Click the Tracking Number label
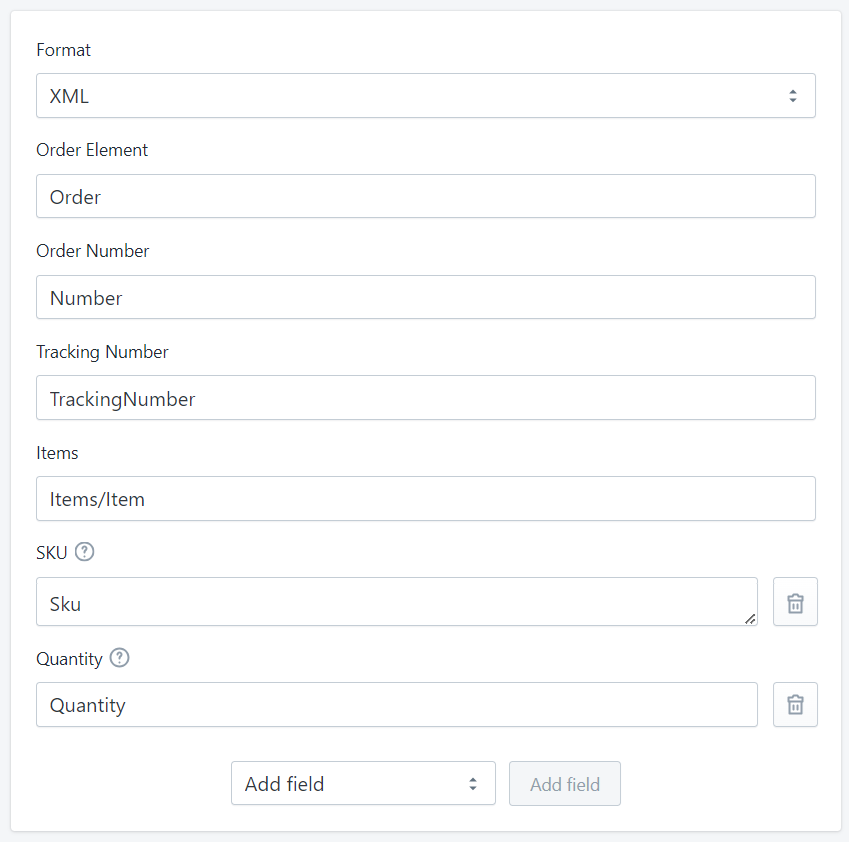The width and height of the screenshot is (849, 842). coord(102,352)
